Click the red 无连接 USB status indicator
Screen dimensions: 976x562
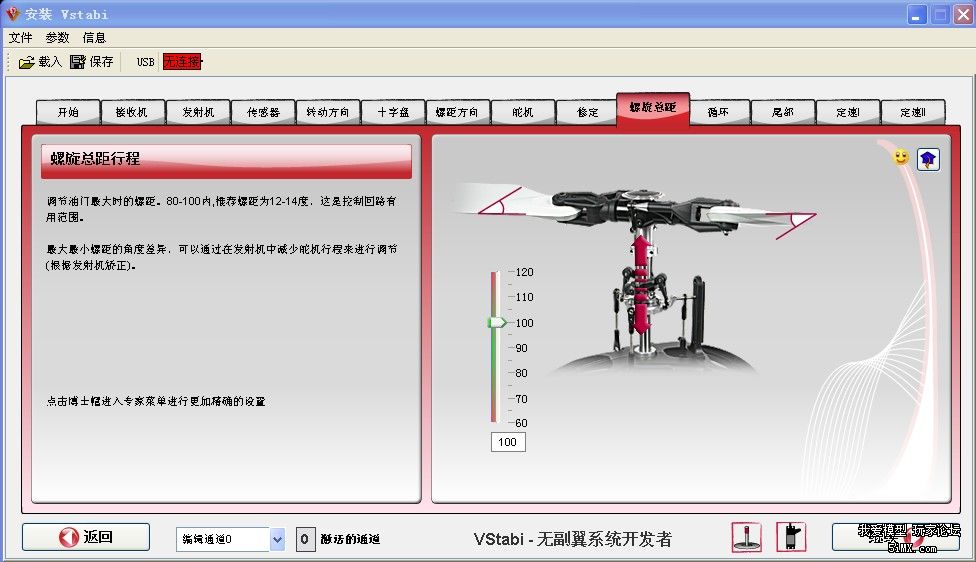[182, 62]
